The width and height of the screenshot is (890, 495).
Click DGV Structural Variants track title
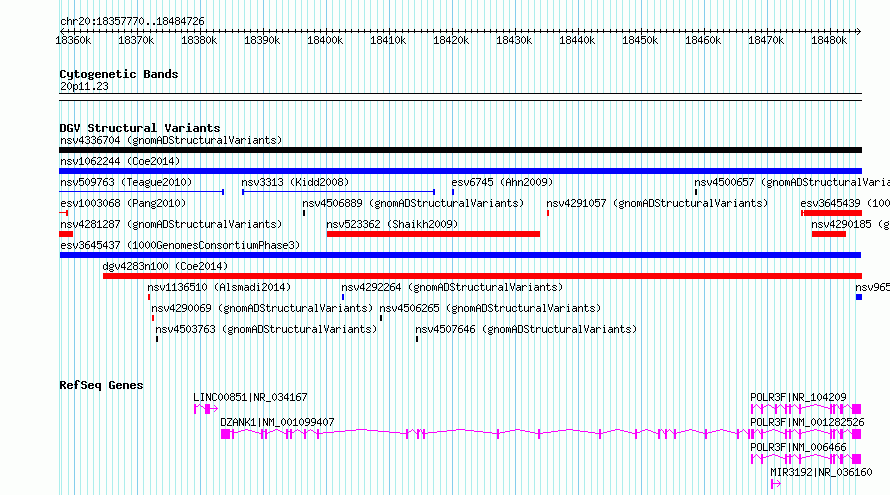coord(140,128)
